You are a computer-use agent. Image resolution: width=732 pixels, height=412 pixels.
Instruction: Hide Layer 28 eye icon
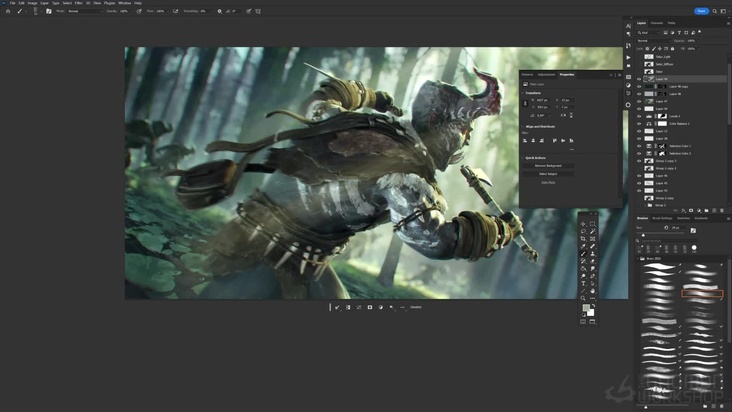pyautogui.click(x=639, y=139)
